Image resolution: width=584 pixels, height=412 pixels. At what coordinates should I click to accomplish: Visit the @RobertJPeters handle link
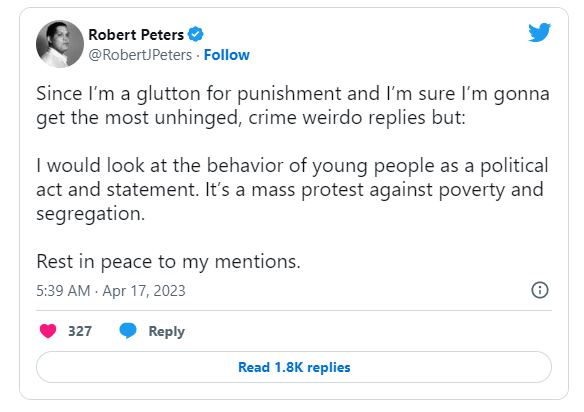140,55
